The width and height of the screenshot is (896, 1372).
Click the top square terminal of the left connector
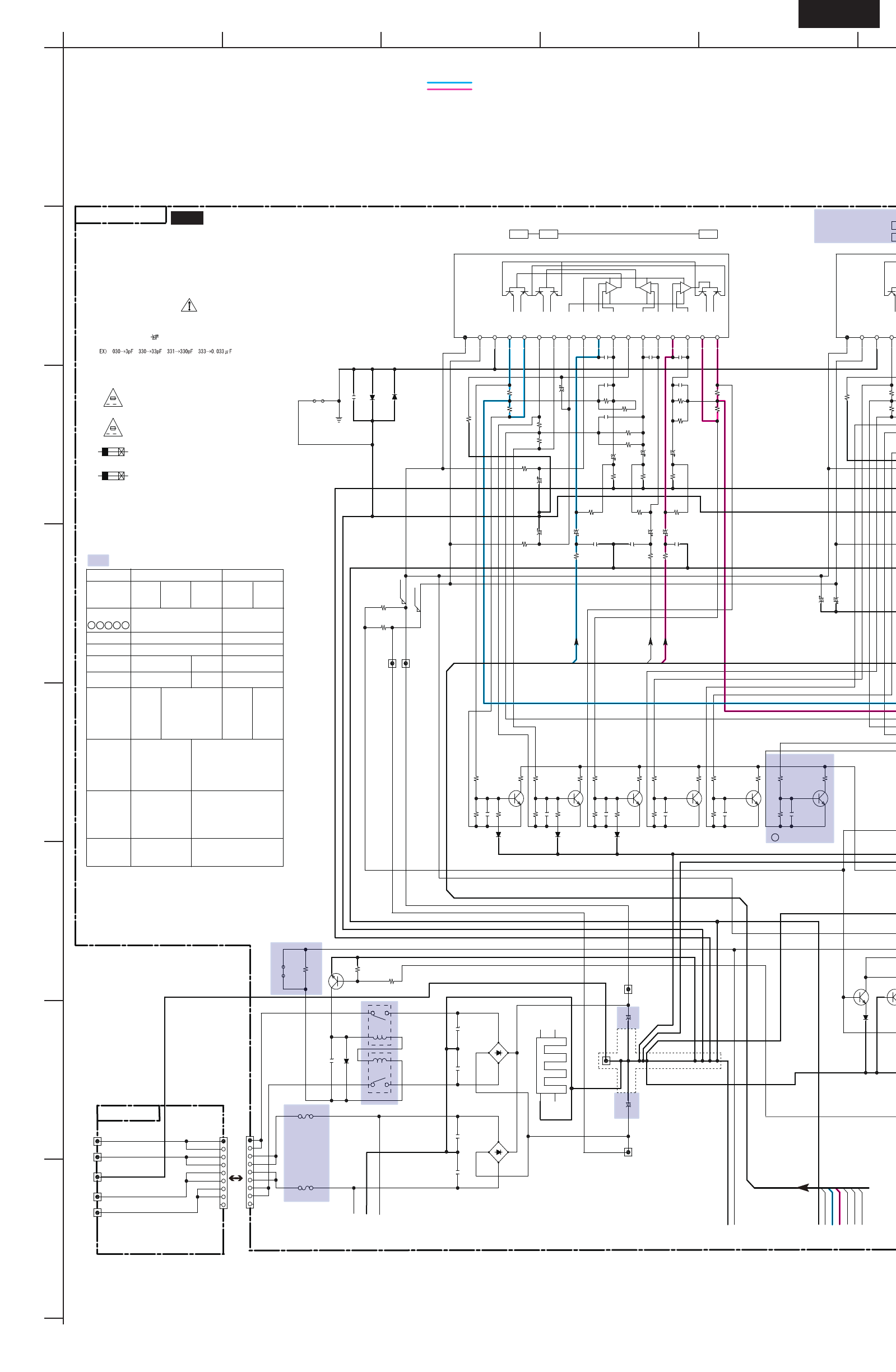(x=98, y=1141)
